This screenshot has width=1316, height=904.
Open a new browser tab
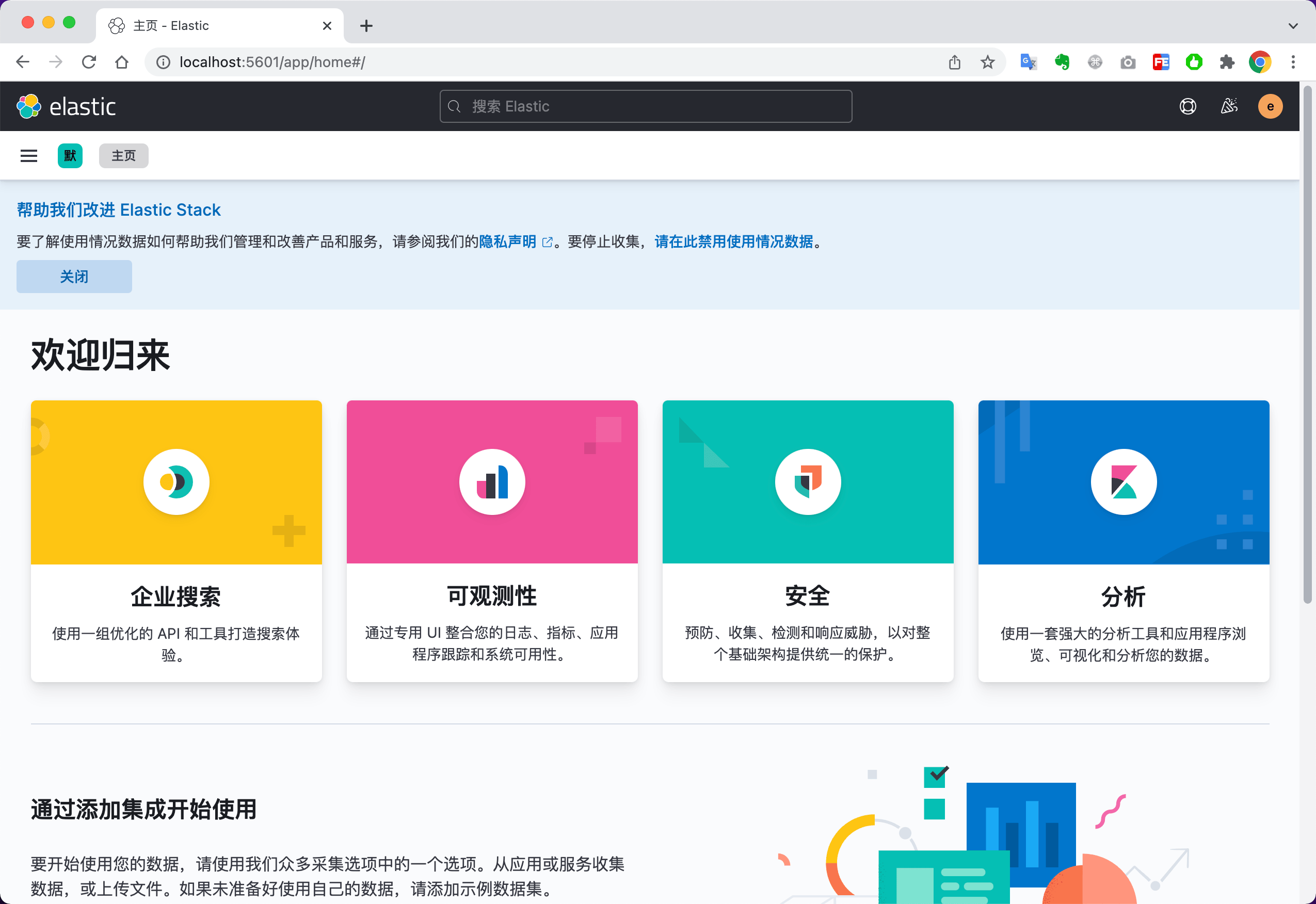(x=366, y=25)
